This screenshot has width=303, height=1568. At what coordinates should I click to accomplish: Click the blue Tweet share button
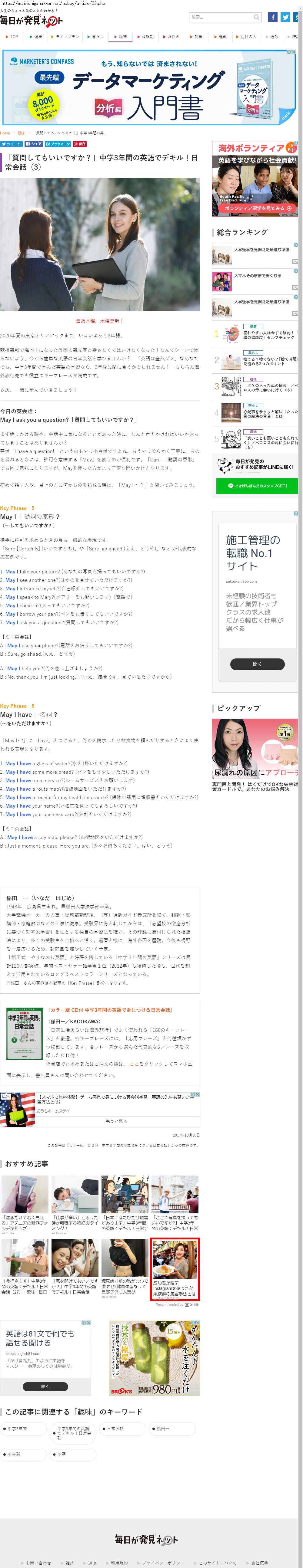point(11,144)
